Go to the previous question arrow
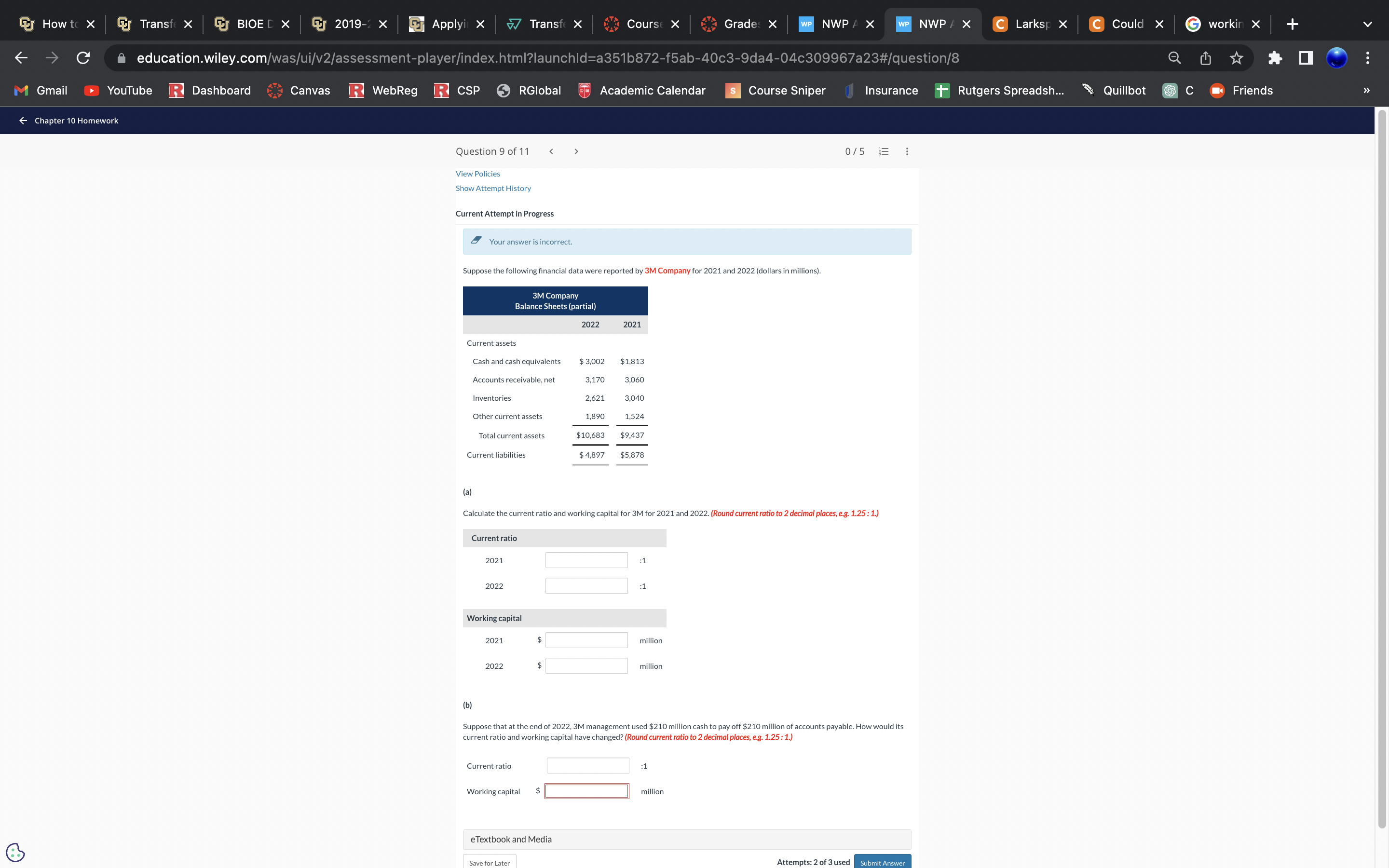The image size is (1389, 868). coord(551,151)
